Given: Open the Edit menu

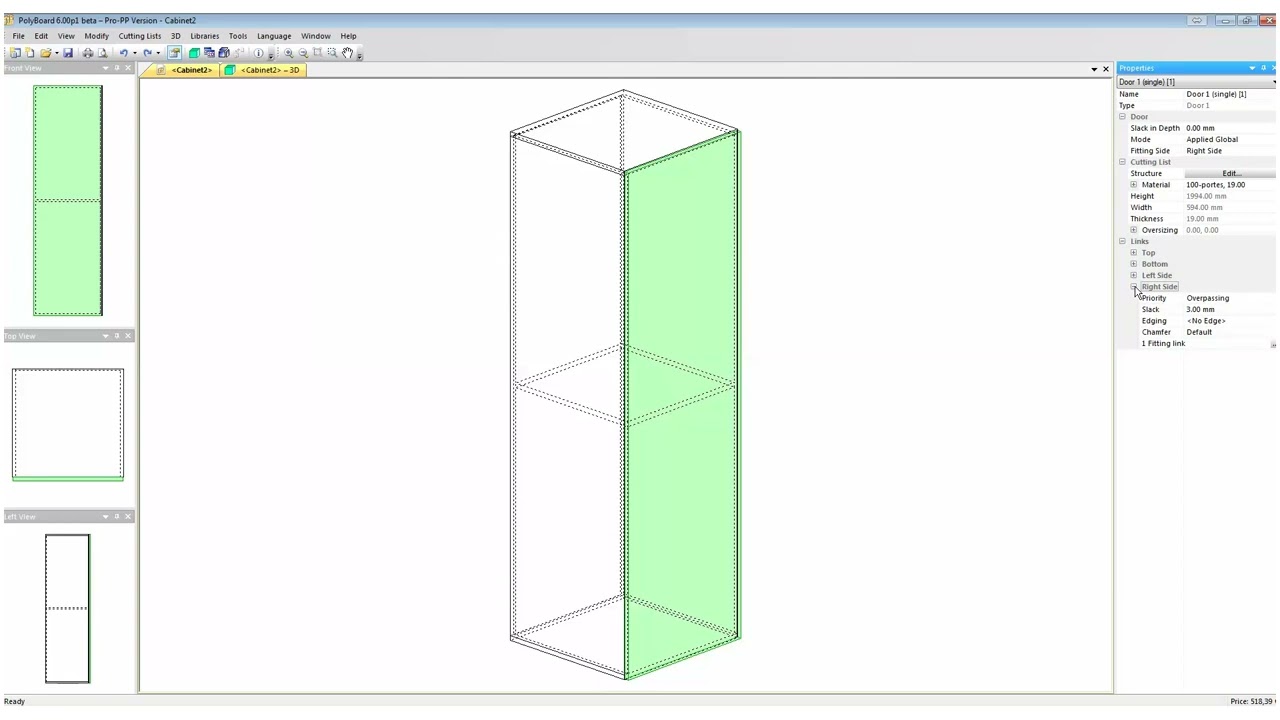Looking at the screenshot, I should 41,36.
